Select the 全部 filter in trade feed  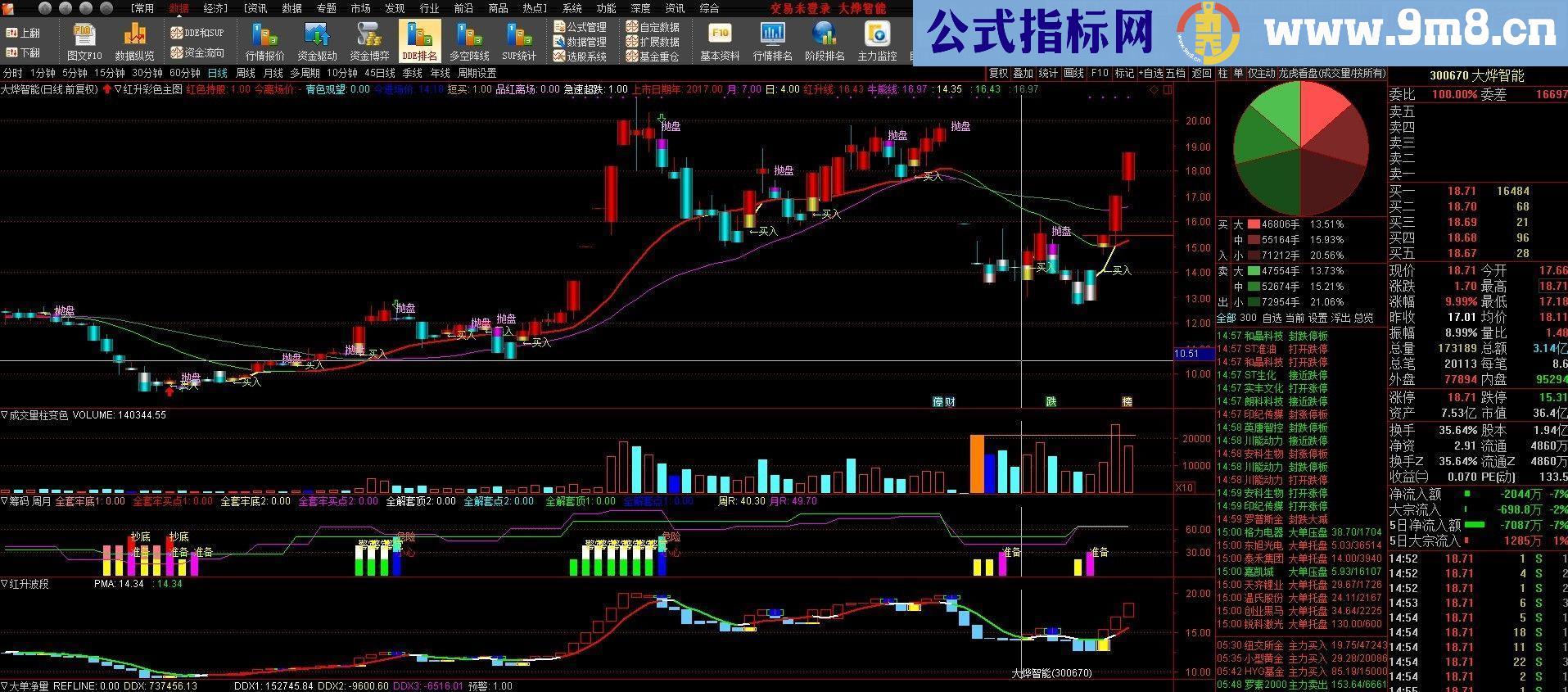click(x=1226, y=318)
